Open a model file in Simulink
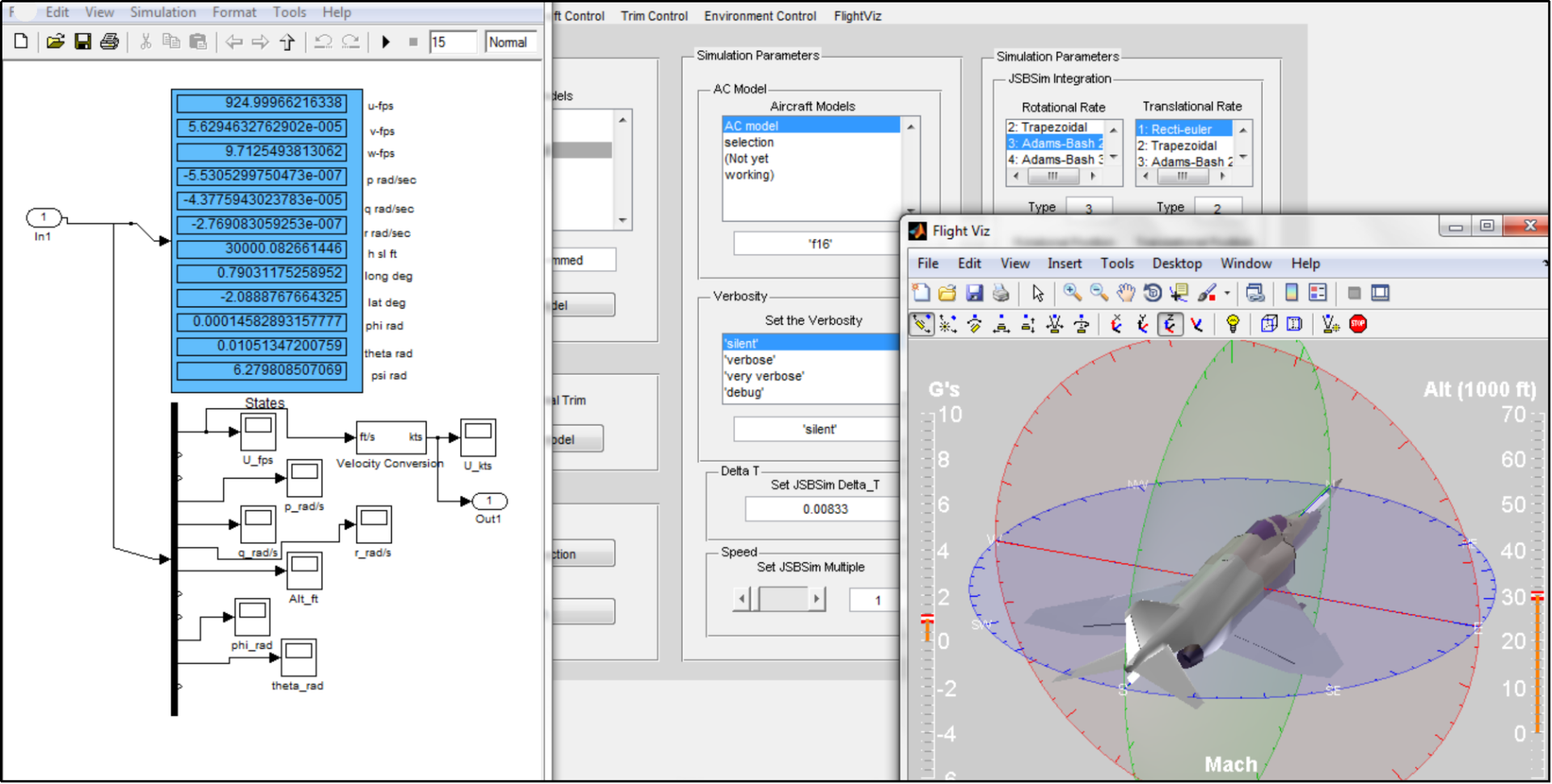The width and height of the screenshot is (1552, 784). point(55,41)
